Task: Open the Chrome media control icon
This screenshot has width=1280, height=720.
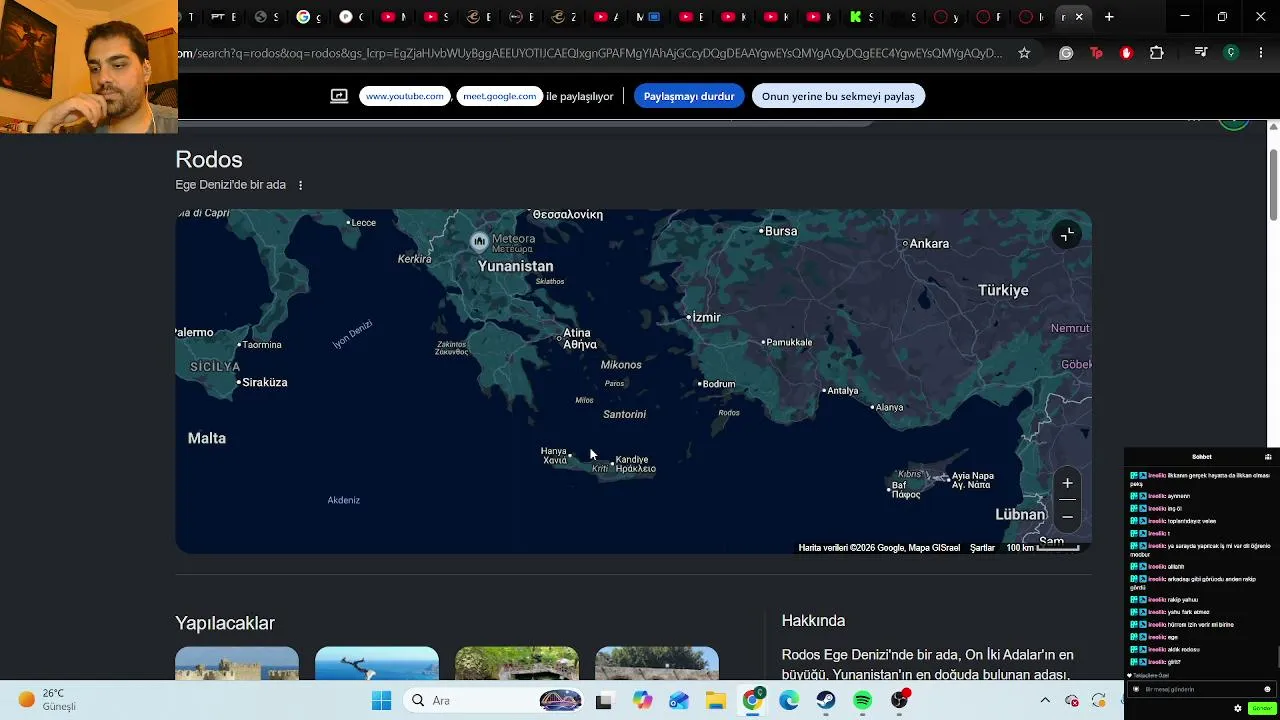Action: pyautogui.click(x=1201, y=53)
